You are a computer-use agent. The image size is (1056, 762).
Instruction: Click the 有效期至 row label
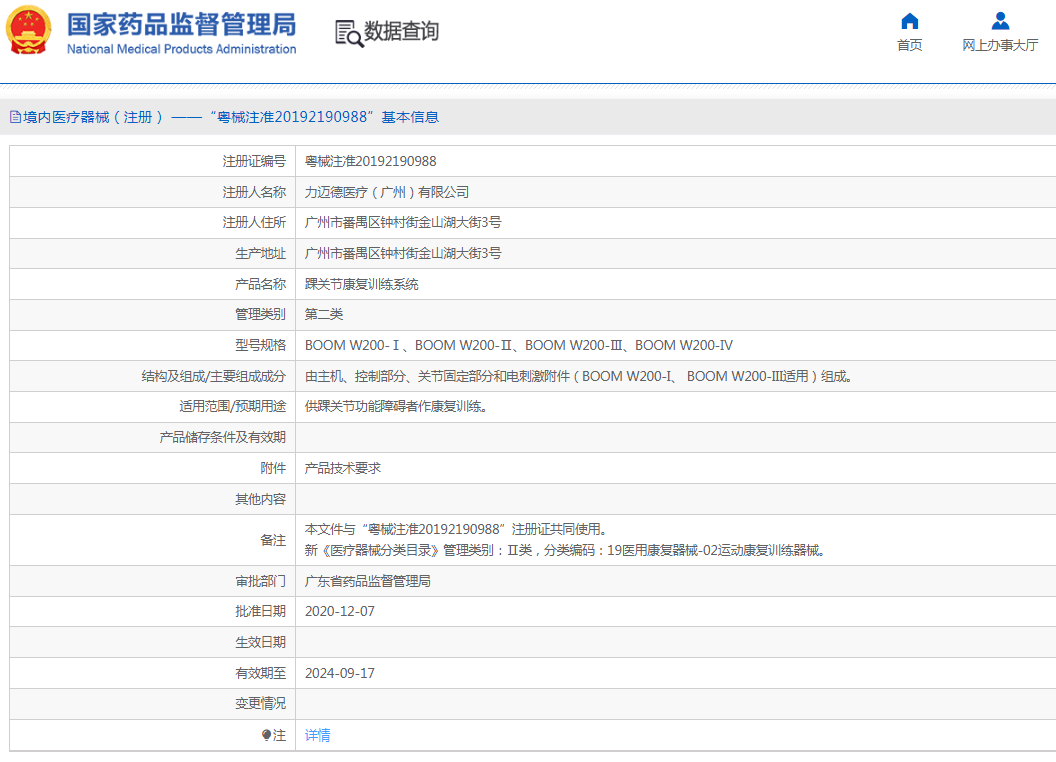point(260,674)
